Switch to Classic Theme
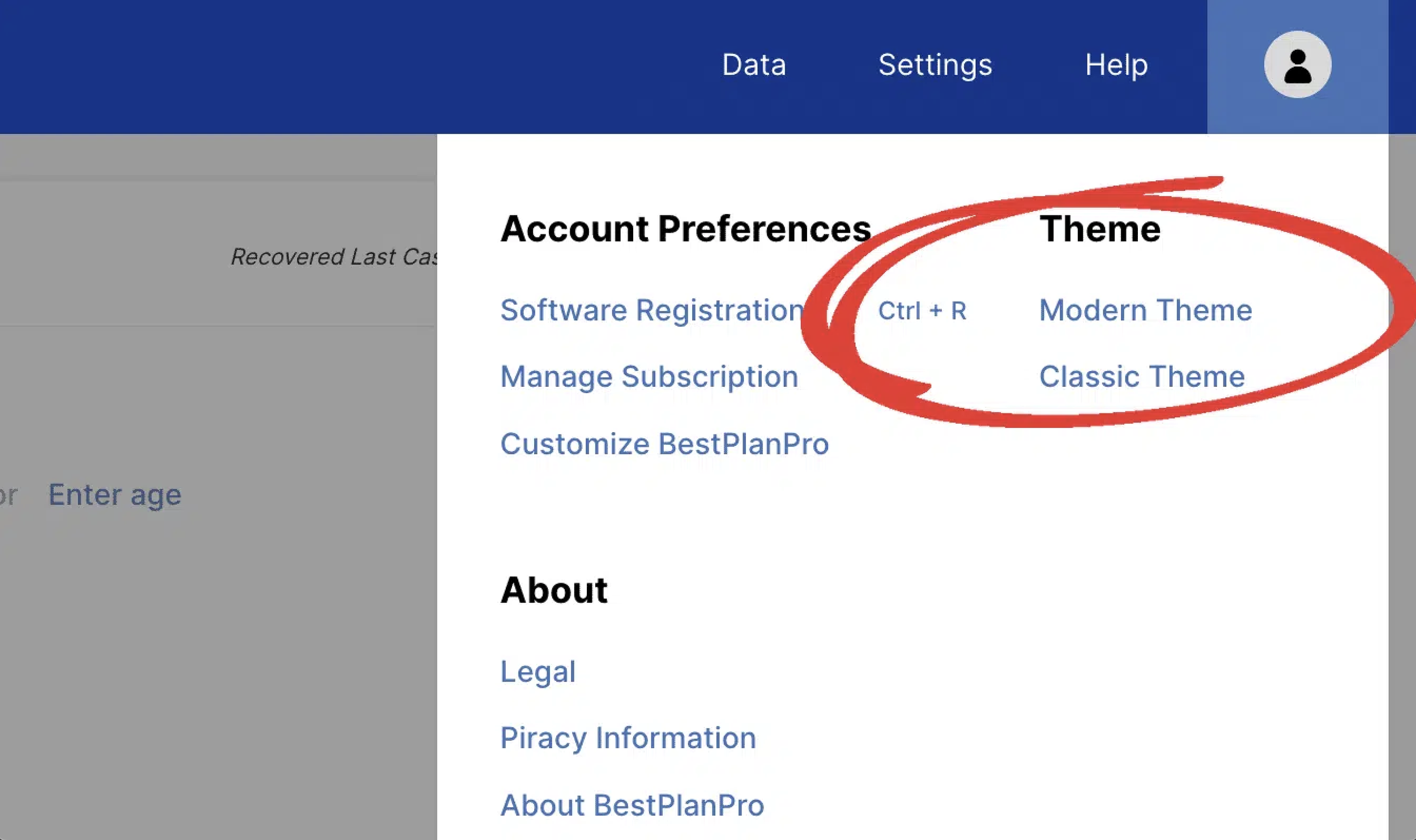This screenshot has height=840, width=1416. (x=1141, y=376)
